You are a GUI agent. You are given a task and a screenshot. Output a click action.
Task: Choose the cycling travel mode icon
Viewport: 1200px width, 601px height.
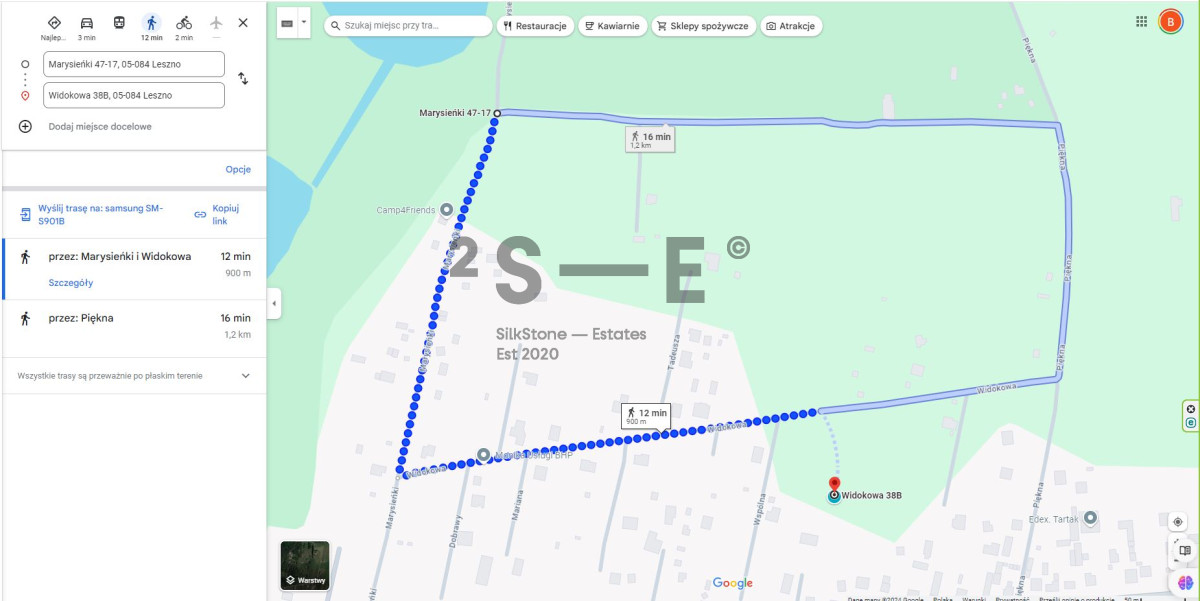tap(184, 23)
